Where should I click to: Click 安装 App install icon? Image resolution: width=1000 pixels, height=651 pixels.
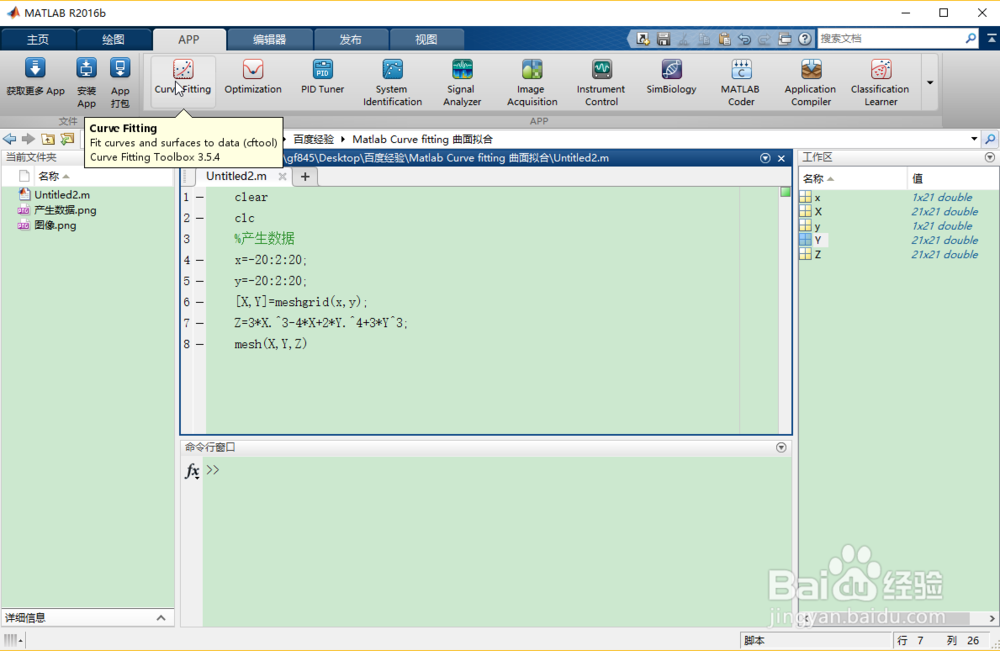(x=86, y=68)
